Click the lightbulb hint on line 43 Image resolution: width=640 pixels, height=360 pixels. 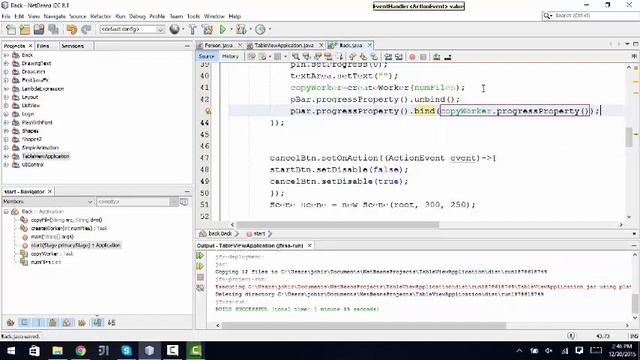pyautogui.click(x=208, y=111)
